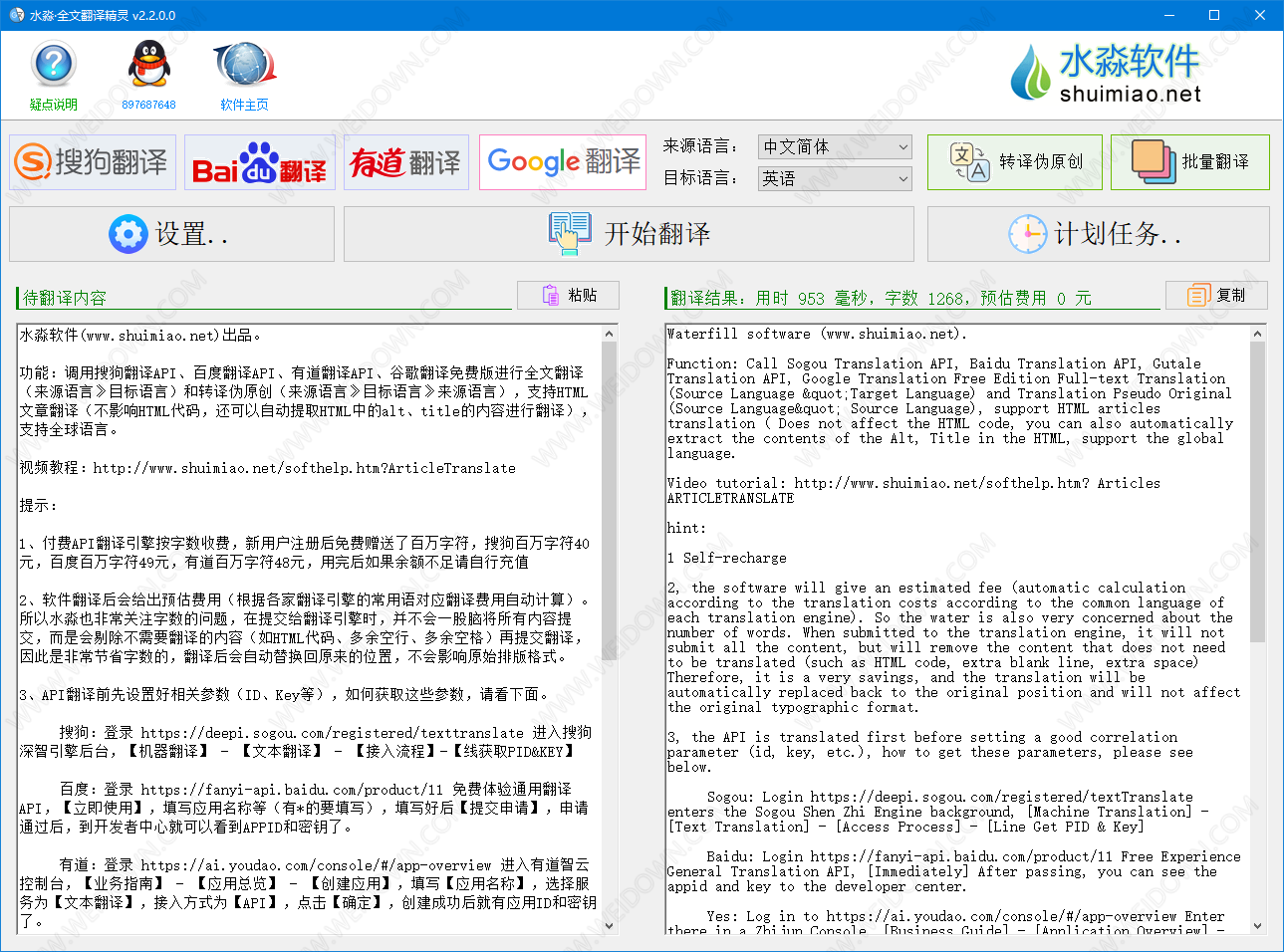
Task: Click the 转译伪原创 button
Action: [1014, 161]
